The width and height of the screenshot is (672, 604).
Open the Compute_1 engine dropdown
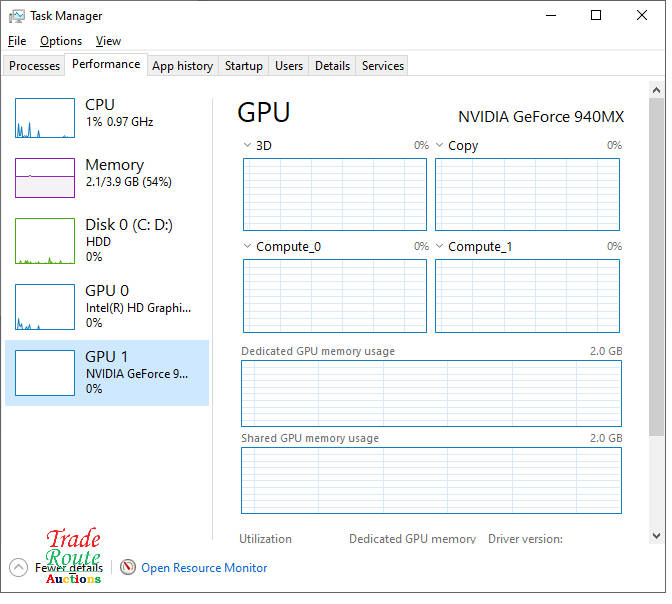pyautogui.click(x=440, y=247)
